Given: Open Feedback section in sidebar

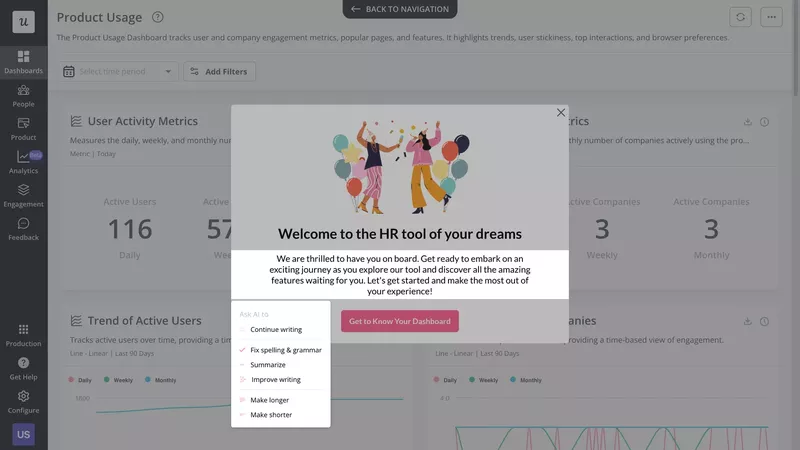Looking at the screenshot, I should click(23, 229).
